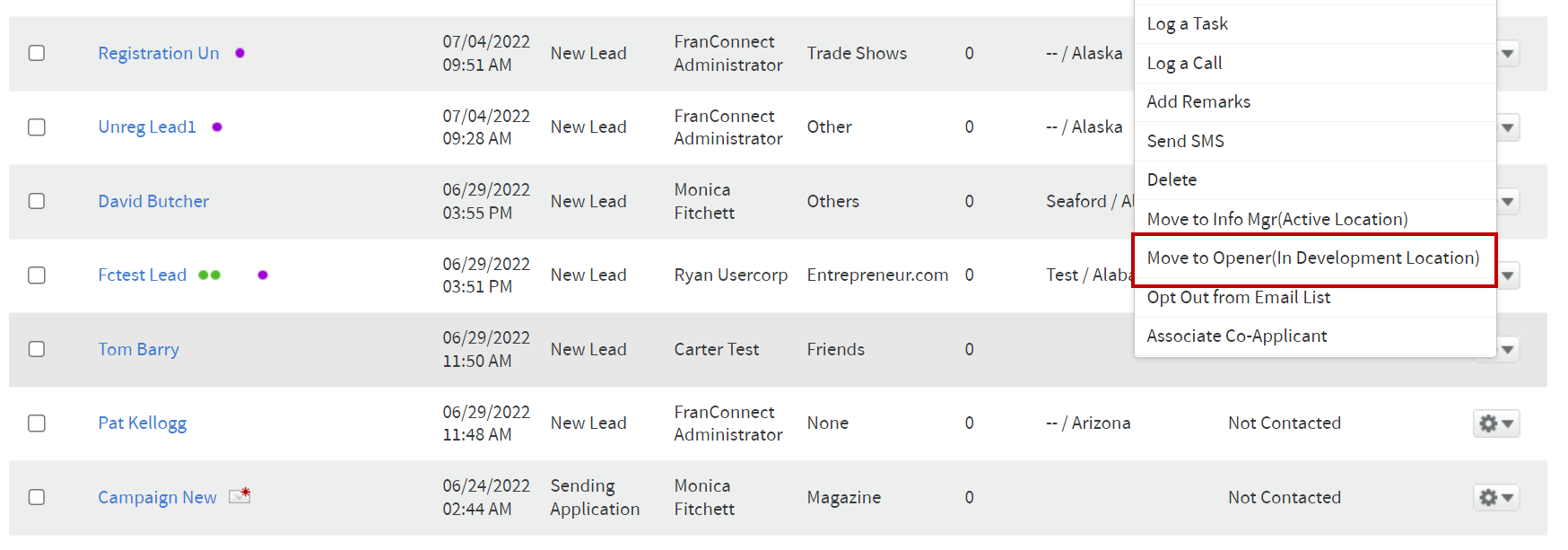Click the purple dot beside Unreg Lead1
This screenshot has width=1568, height=550.
pos(217,127)
